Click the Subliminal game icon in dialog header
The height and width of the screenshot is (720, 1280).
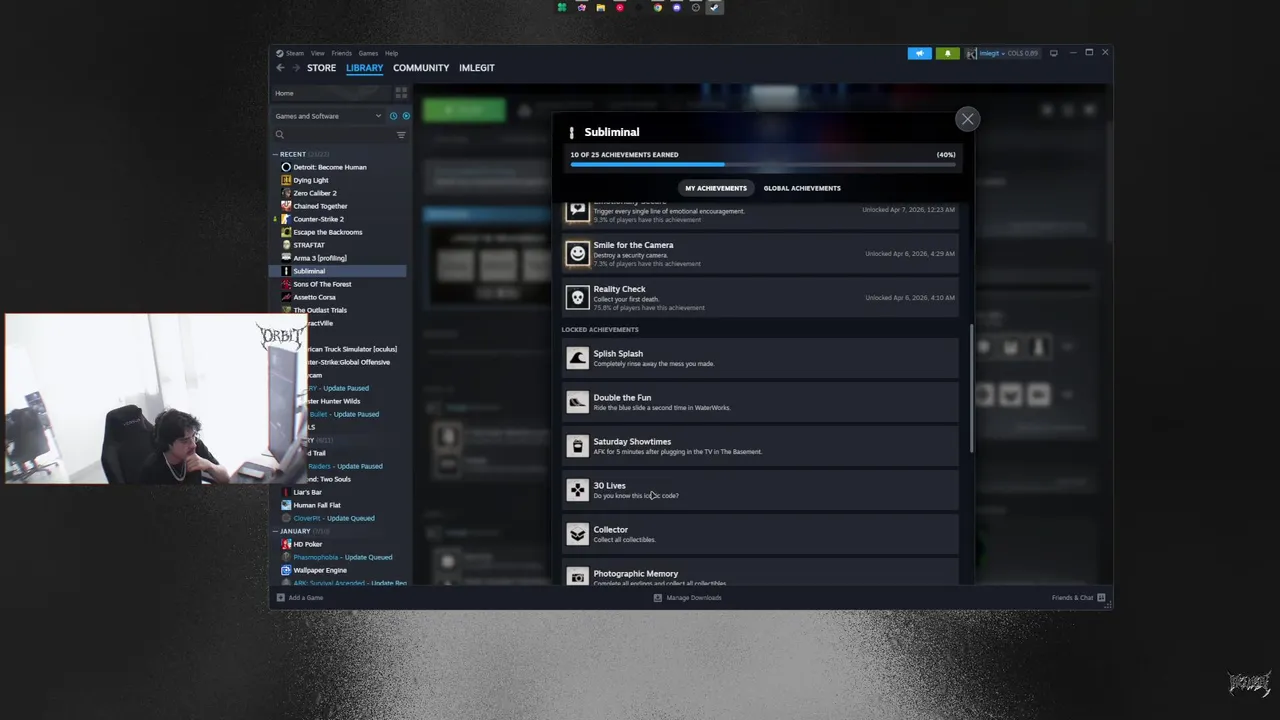coord(571,132)
